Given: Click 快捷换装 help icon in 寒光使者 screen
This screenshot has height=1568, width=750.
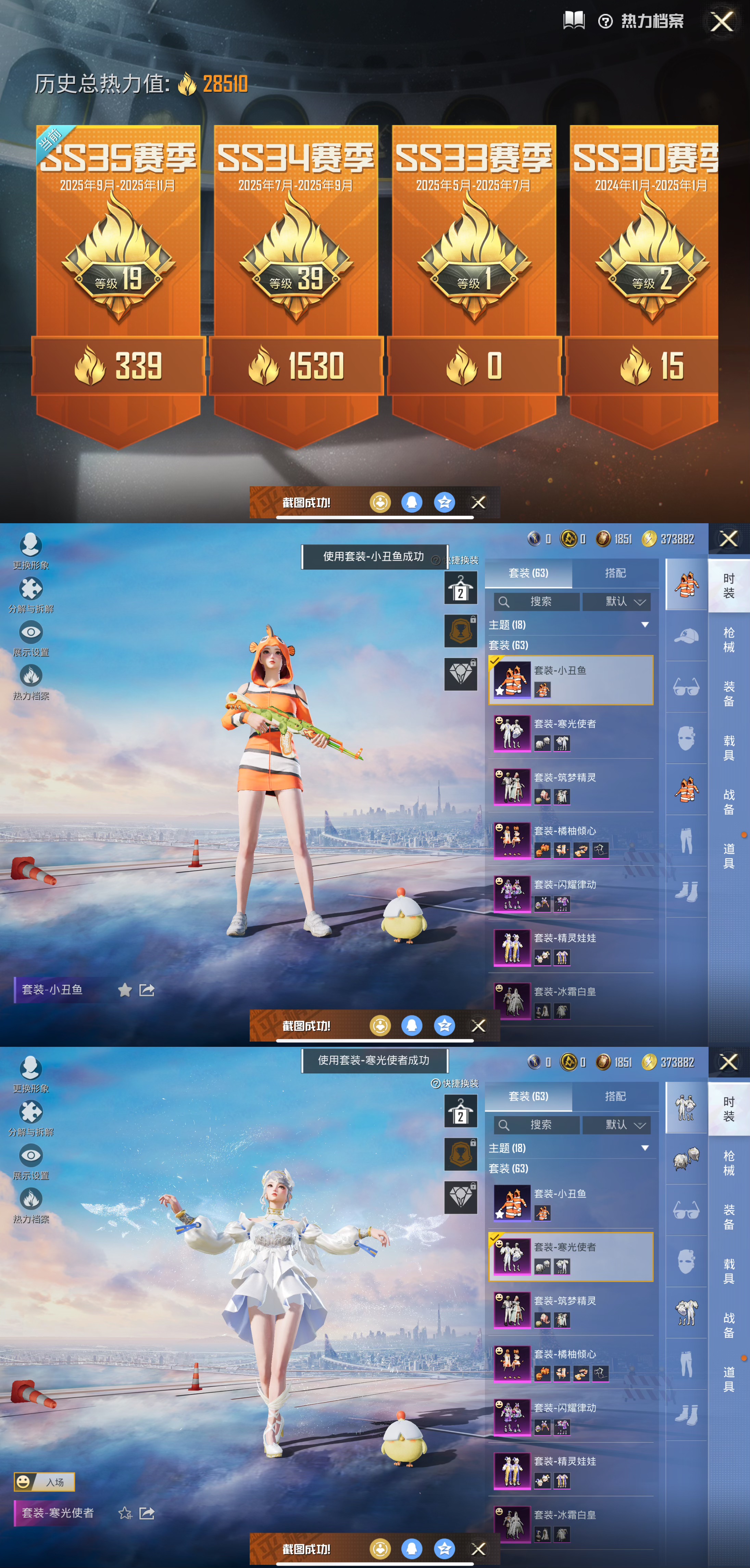Looking at the screenshot, I should pyautogui.click(x=435, y=1083).
